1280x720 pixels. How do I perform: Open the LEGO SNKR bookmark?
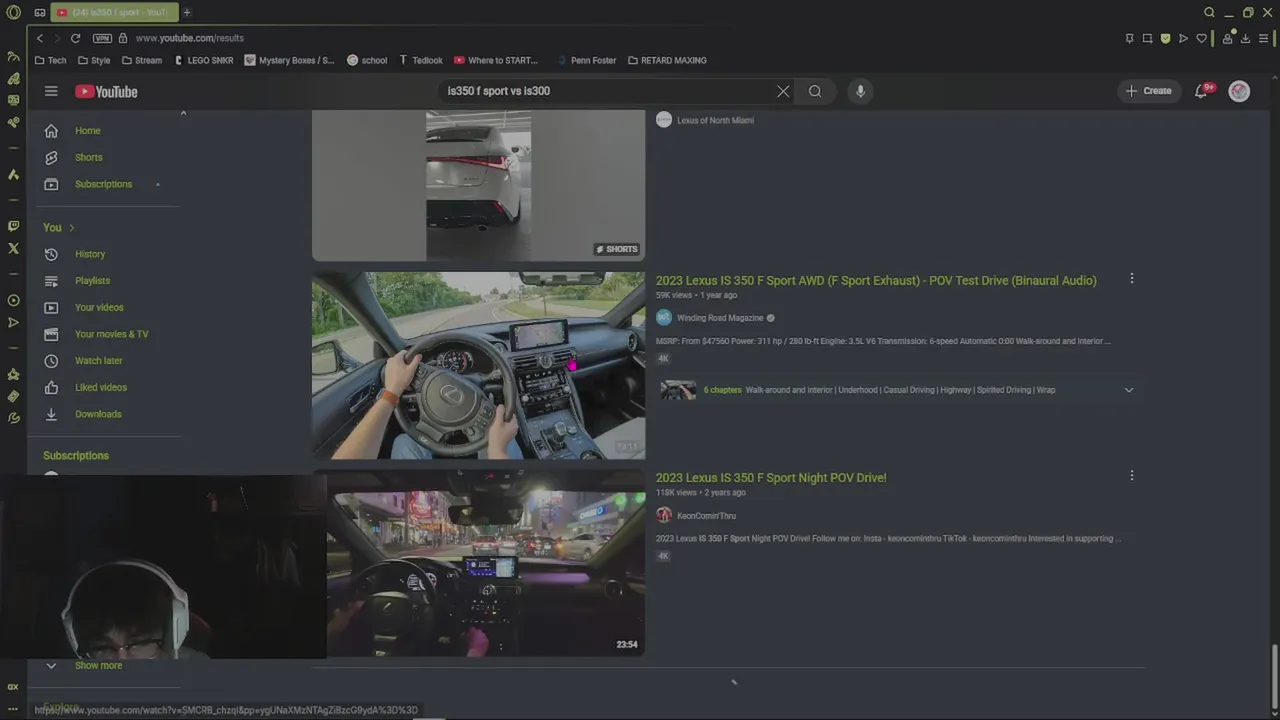(204, 60)
